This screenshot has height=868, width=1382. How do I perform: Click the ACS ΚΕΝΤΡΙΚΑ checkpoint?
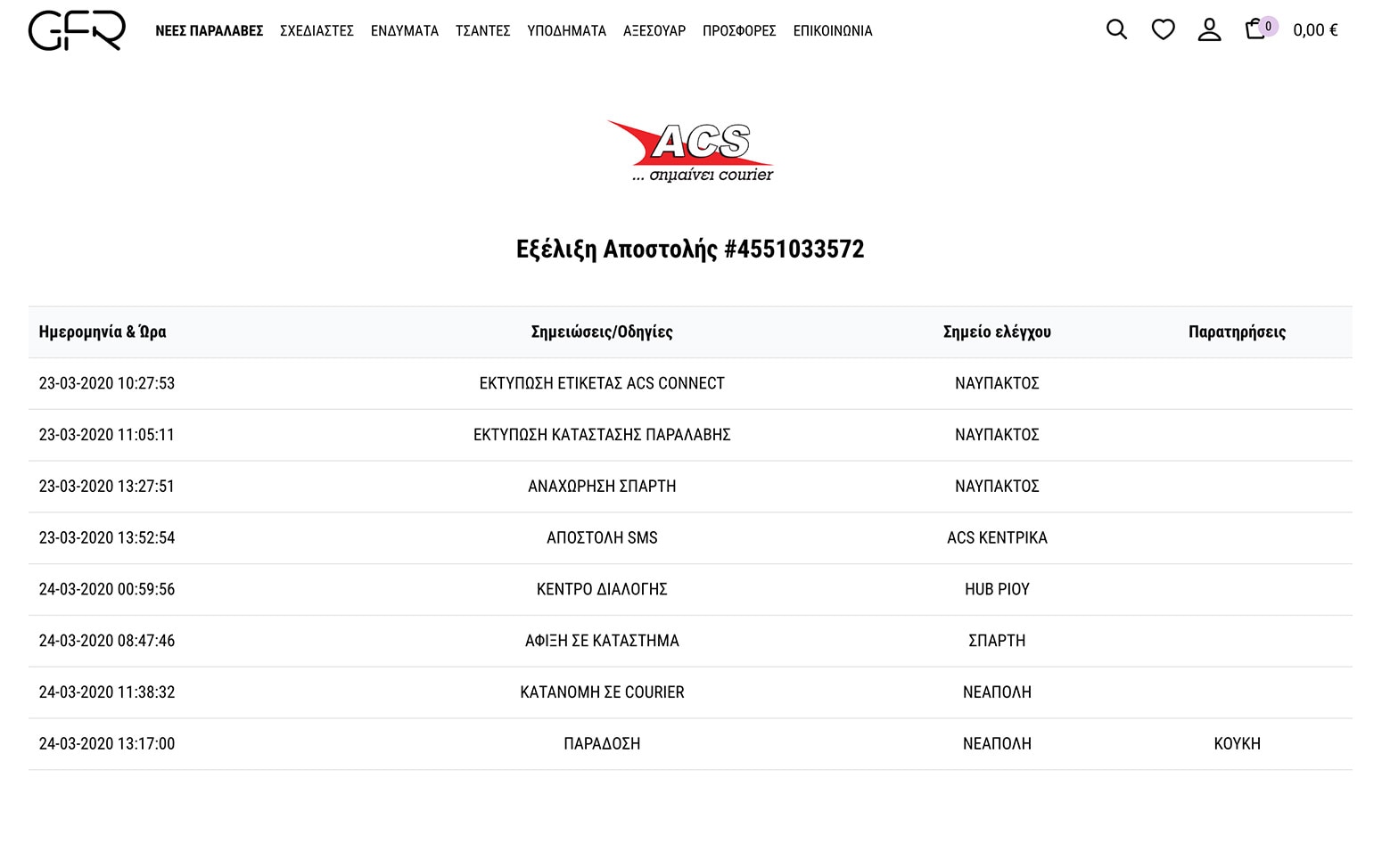click(997, 537)
